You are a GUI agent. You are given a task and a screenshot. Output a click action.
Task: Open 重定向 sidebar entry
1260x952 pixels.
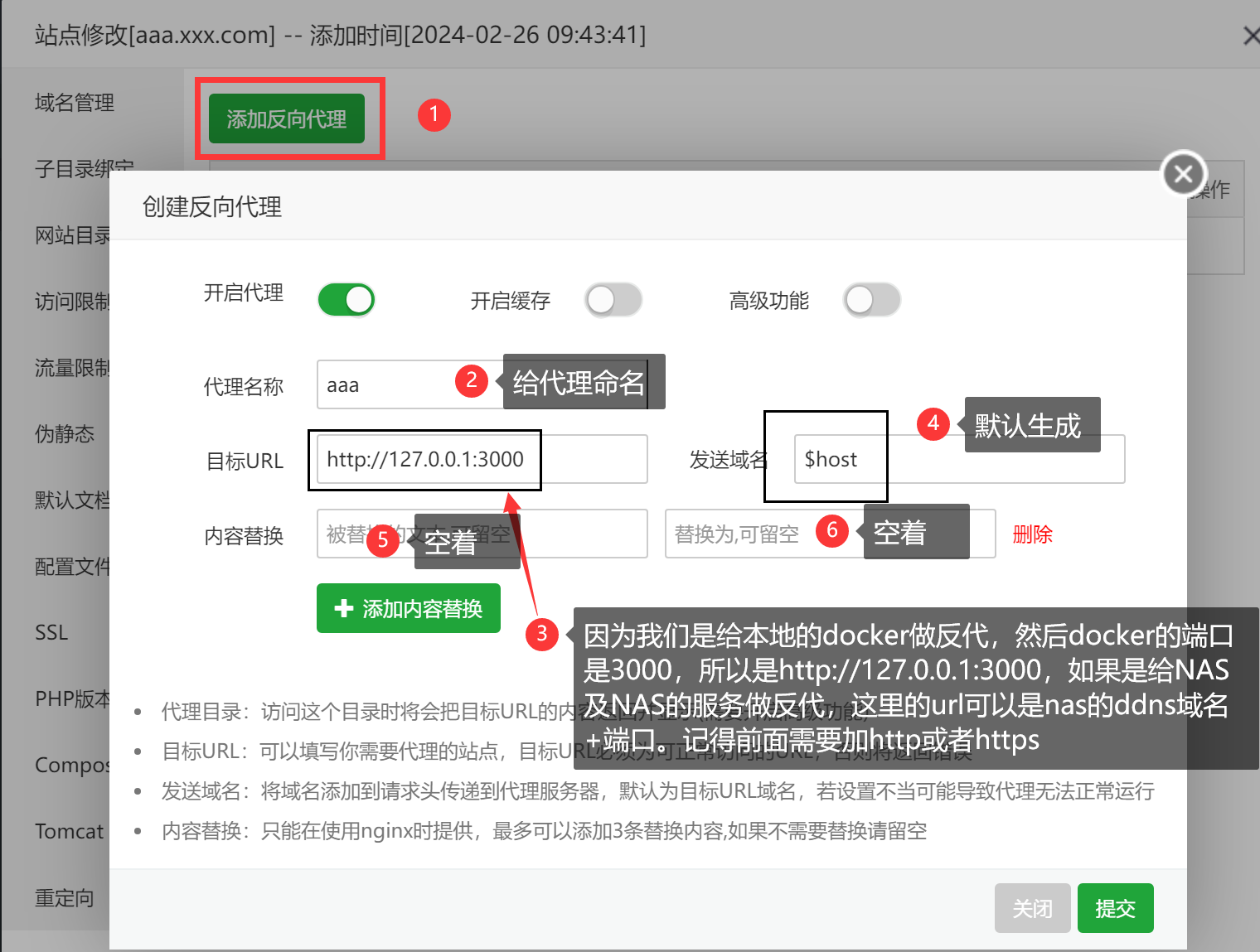(x=65, y=898)
